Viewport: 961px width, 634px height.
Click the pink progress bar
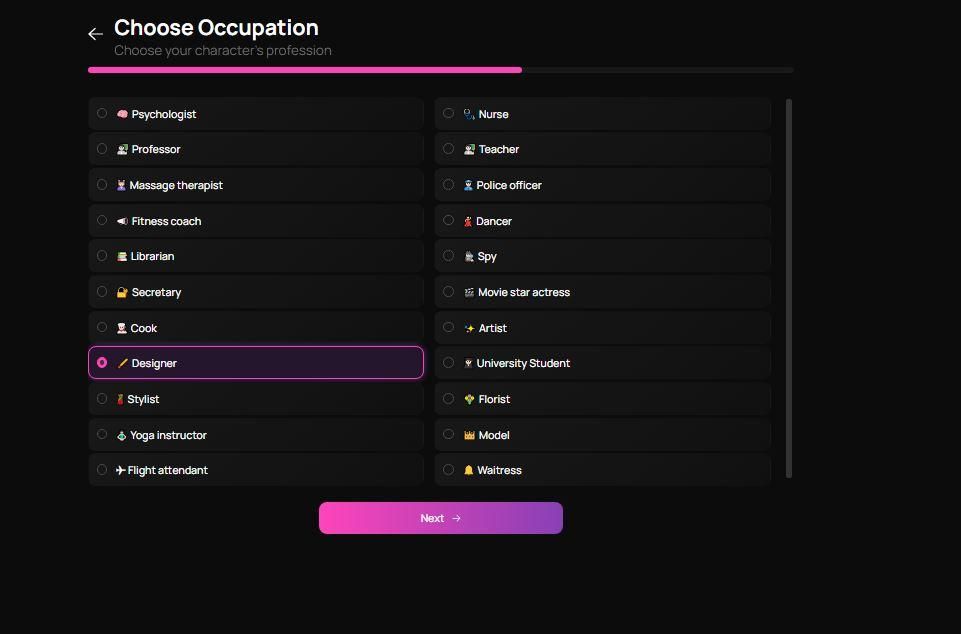[x=304, y=70]
